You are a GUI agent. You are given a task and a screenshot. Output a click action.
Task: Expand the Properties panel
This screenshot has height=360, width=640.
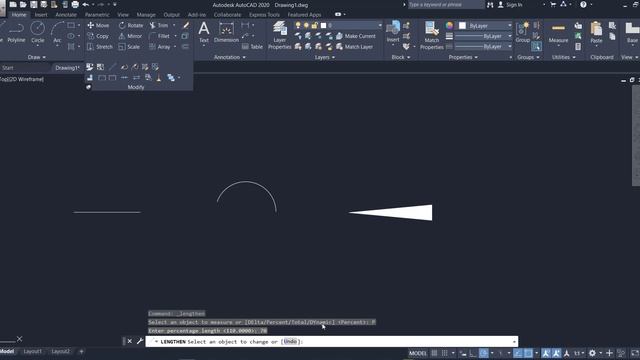coord(463,57)
